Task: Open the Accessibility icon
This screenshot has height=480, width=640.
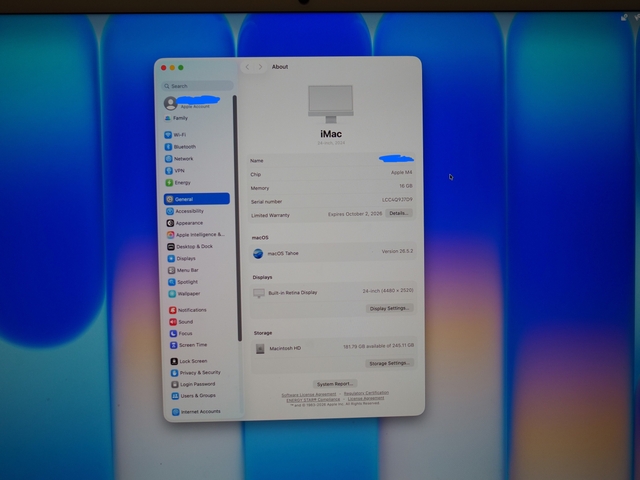Action: point(170,211)
